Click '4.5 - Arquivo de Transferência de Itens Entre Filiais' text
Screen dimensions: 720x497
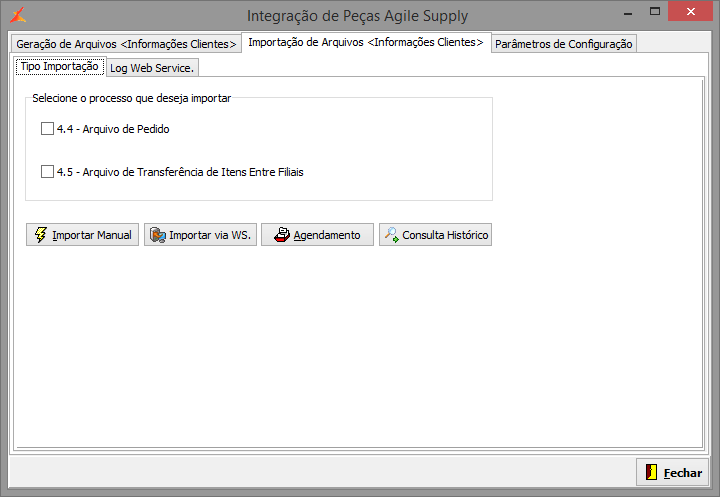pyautogui.click(x=180, y=172)
